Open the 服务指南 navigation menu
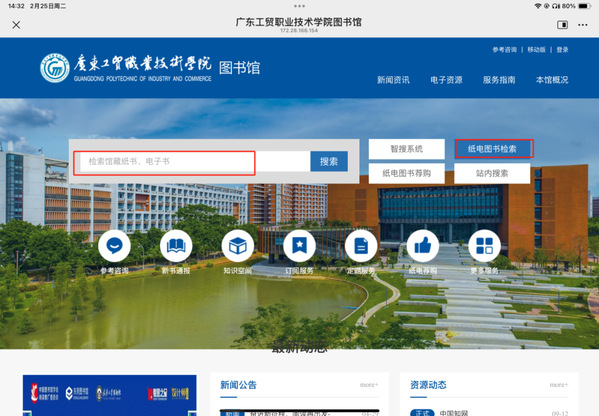Viewport: 599px width, 416px height. pos(499,80)
